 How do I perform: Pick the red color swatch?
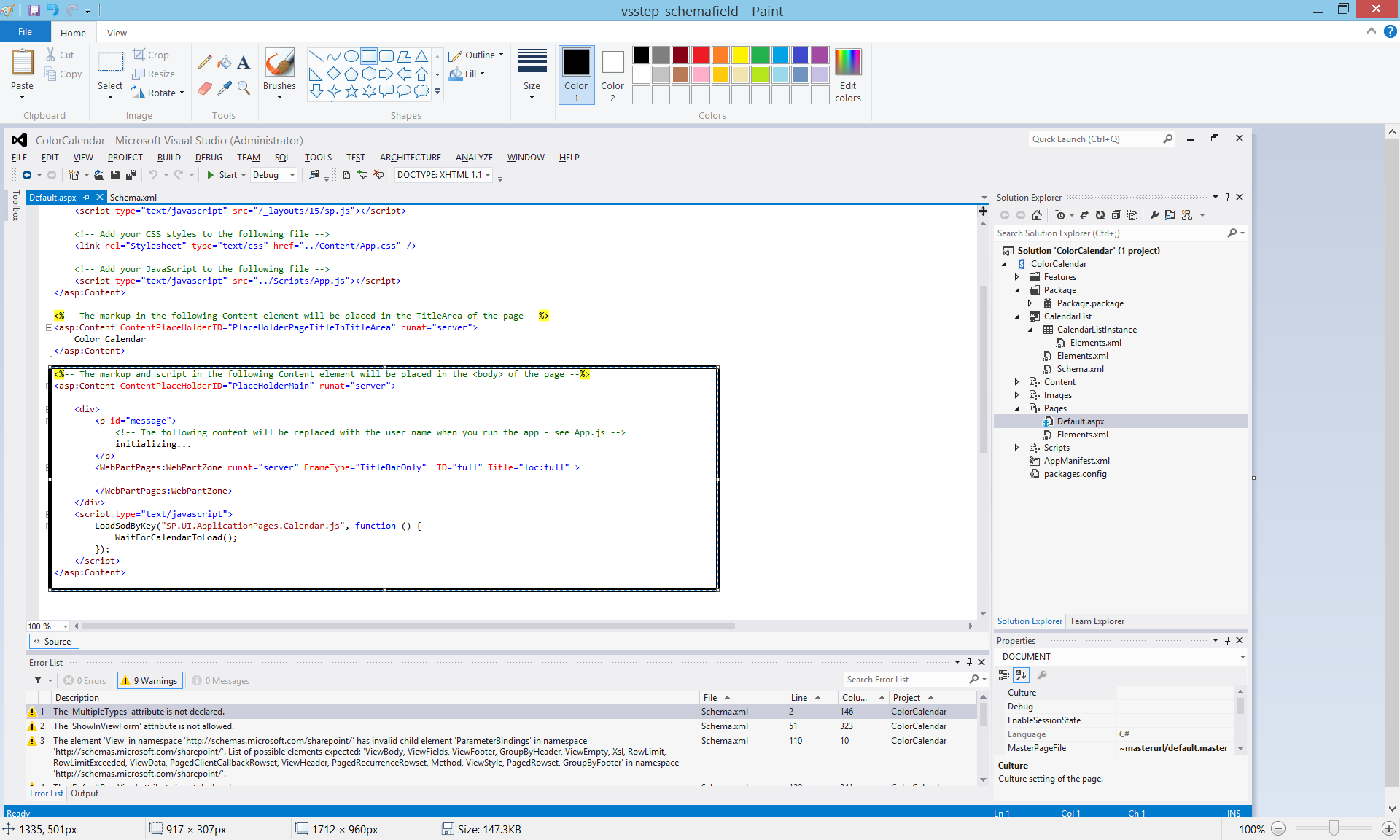coord(701,55)
